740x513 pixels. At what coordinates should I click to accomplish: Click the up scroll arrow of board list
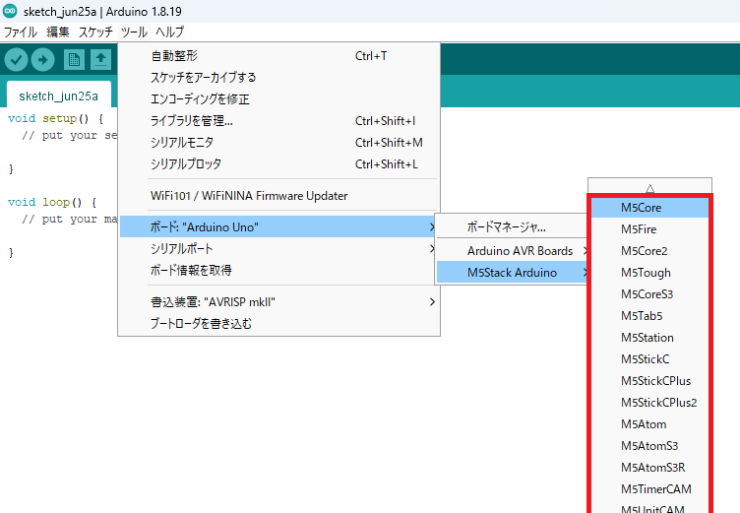650,188
